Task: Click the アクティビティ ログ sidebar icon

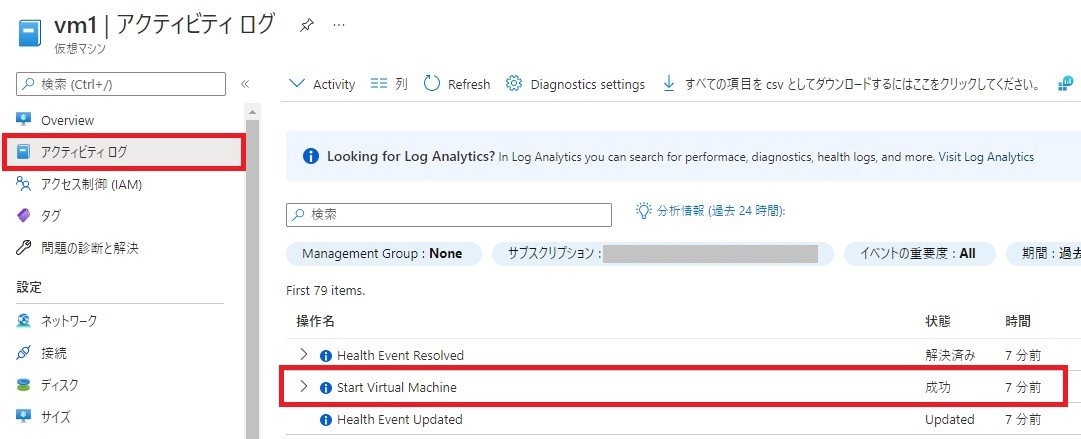Action: coord(24,152)
